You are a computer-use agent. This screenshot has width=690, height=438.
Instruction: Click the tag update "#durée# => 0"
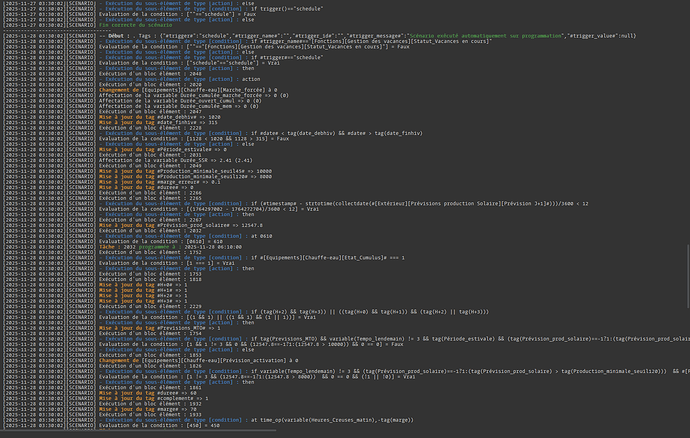[146, 188]
